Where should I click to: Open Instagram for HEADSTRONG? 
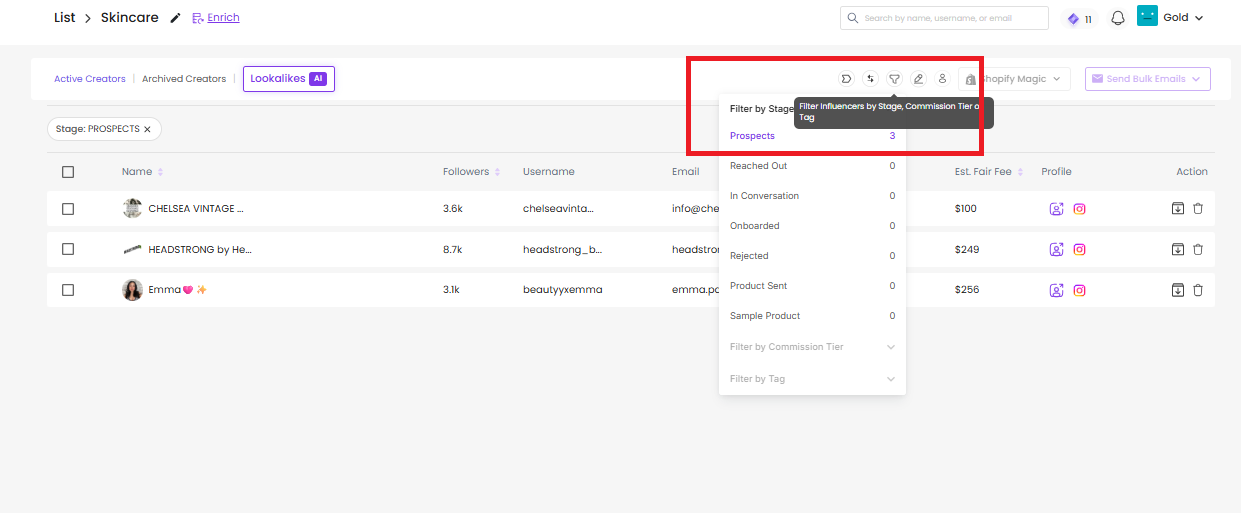point(1080,249)
